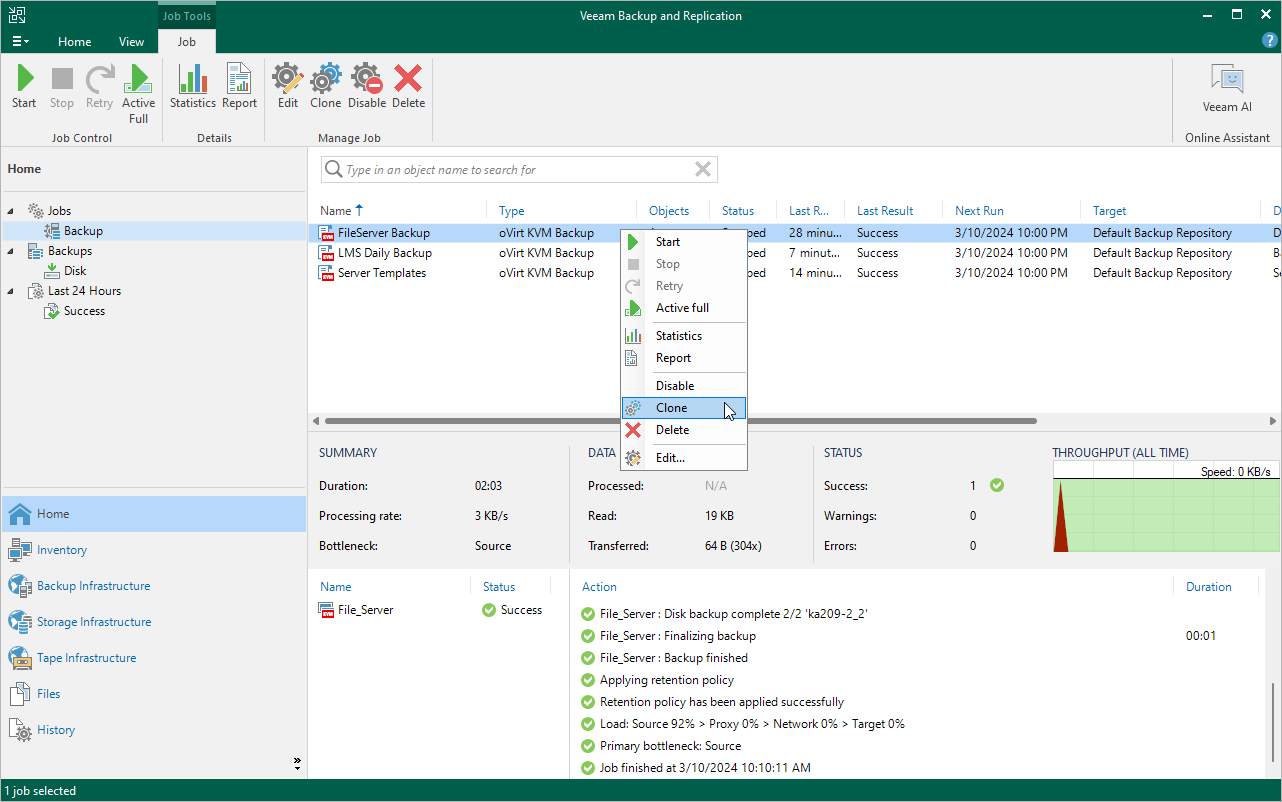The width and height of the screenshot is (1282, 802).
Task: Click the job list horizontal scrollbar
Action: pyautogui.click(x=679, y=421)
